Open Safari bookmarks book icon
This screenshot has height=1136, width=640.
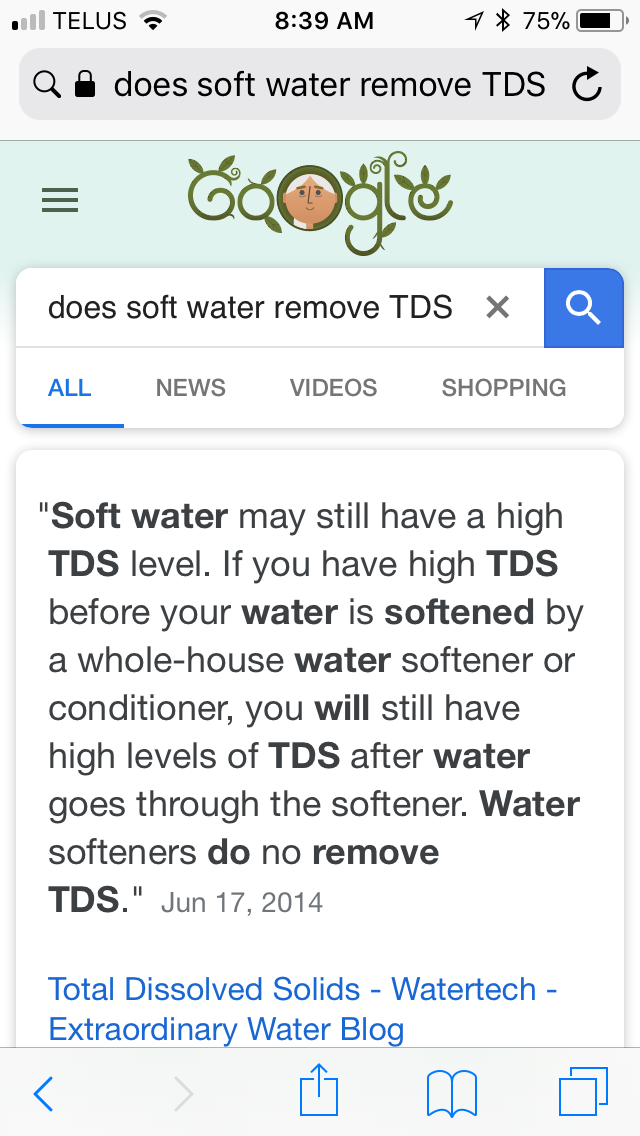coord(451,1094)
